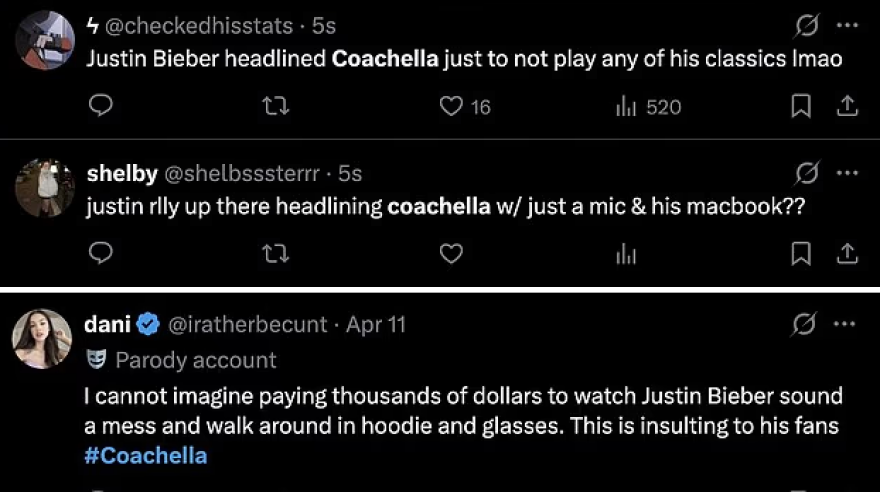The image size is (880, 492).
Task: Share the checkedhisstats tweet
Action: (x=845, y=105)
